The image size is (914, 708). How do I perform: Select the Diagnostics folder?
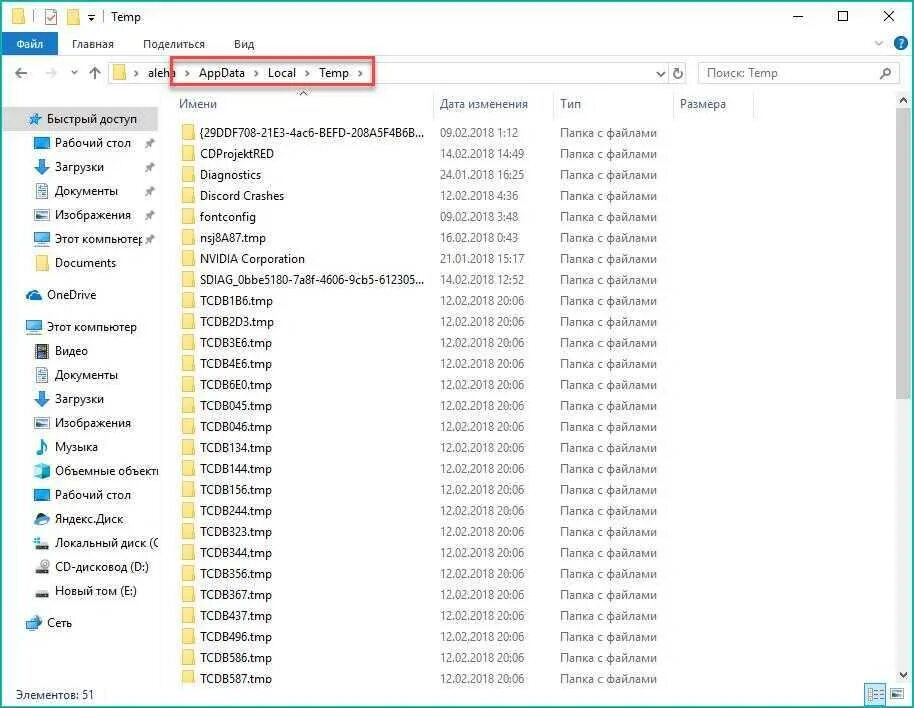230,175
